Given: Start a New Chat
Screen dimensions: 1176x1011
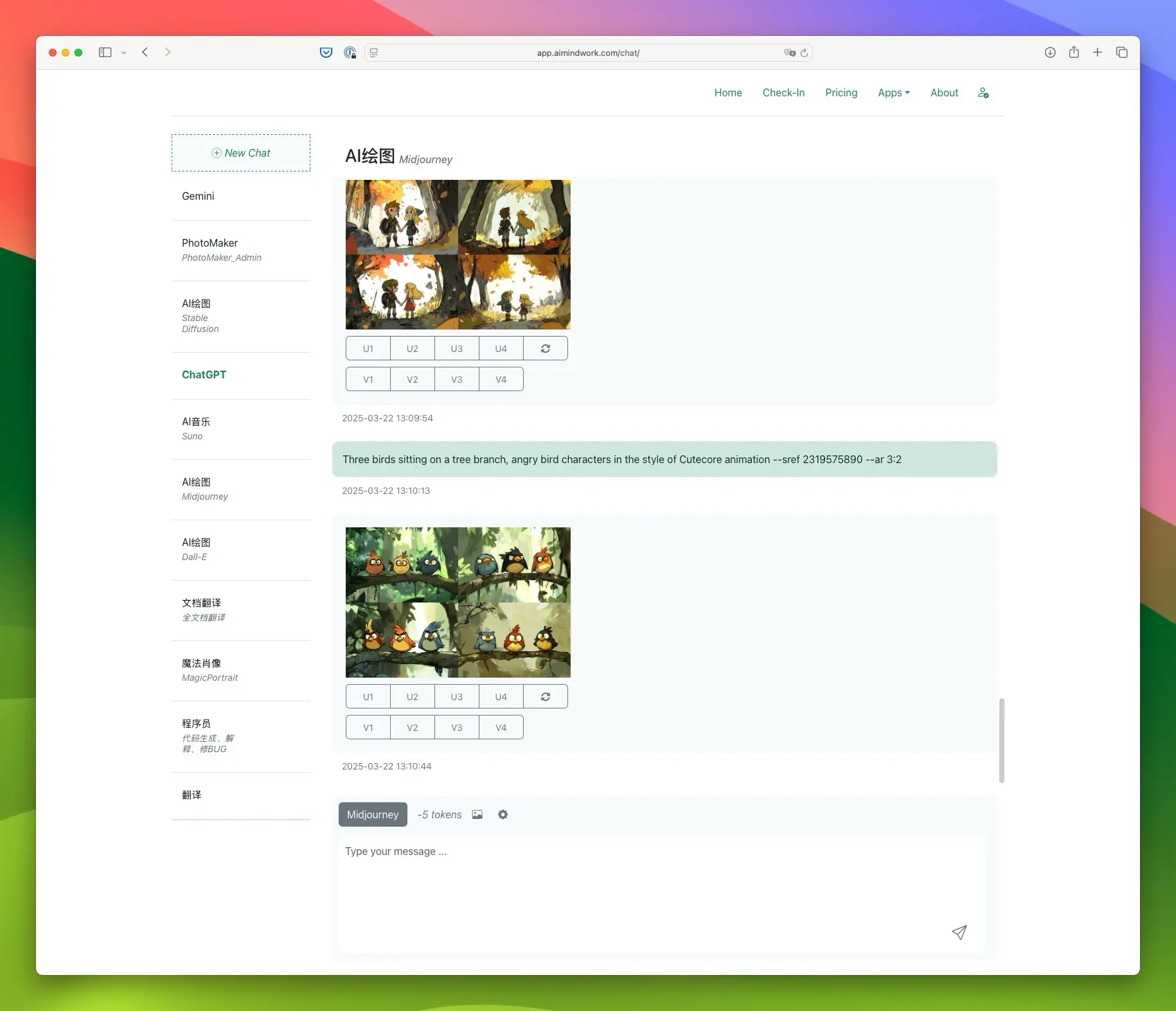Looking at the screenshot, I should (241, 153).
